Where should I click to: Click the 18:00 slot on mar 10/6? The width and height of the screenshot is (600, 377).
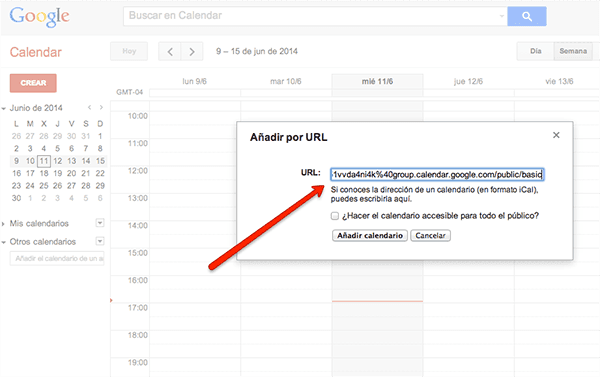pyautogui.click(x=286, y=344)
